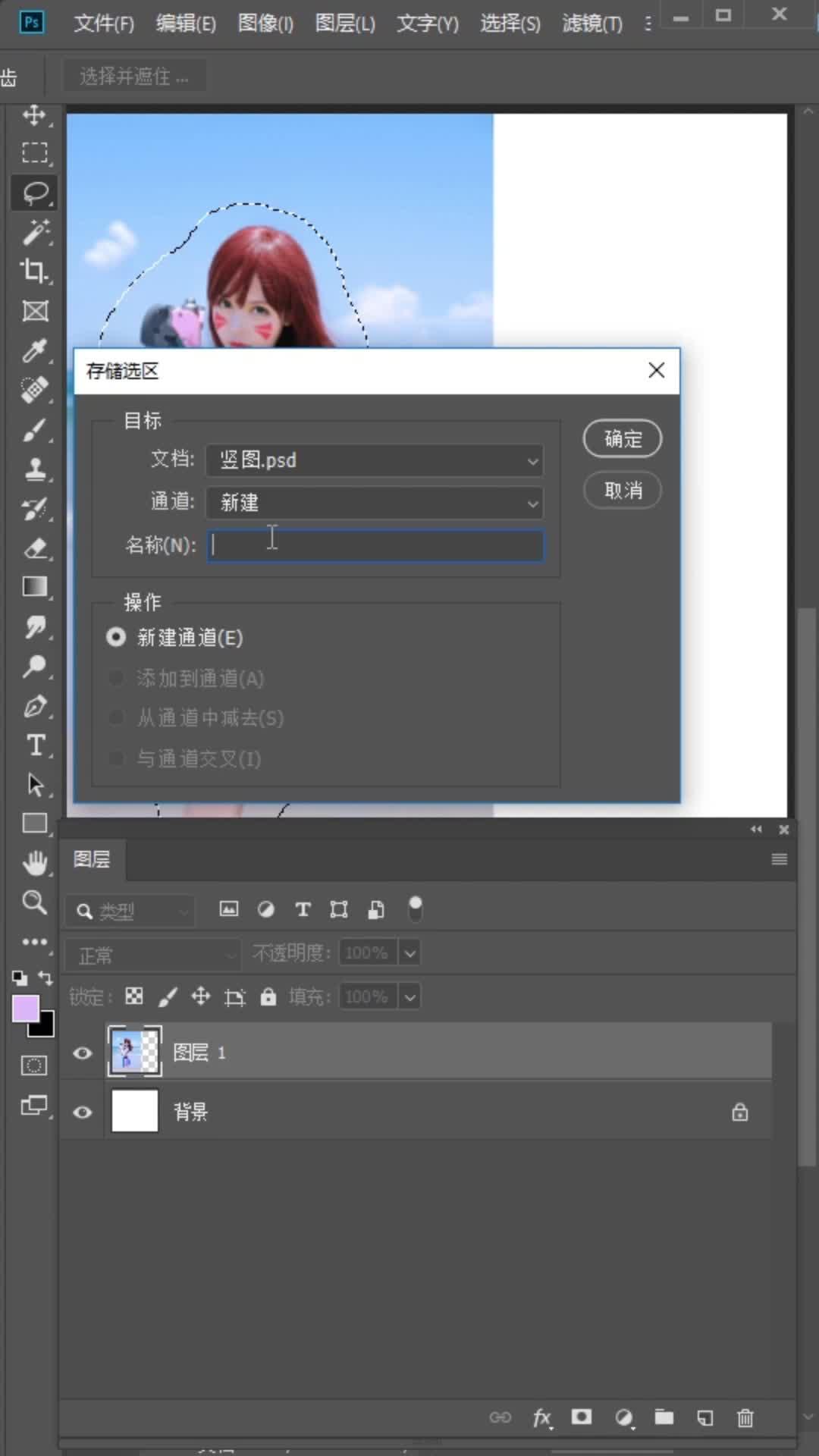Select the Eraser tool
Viewport: 819px width, 1456px height.
pyautogui.click(x=34, y=548)
